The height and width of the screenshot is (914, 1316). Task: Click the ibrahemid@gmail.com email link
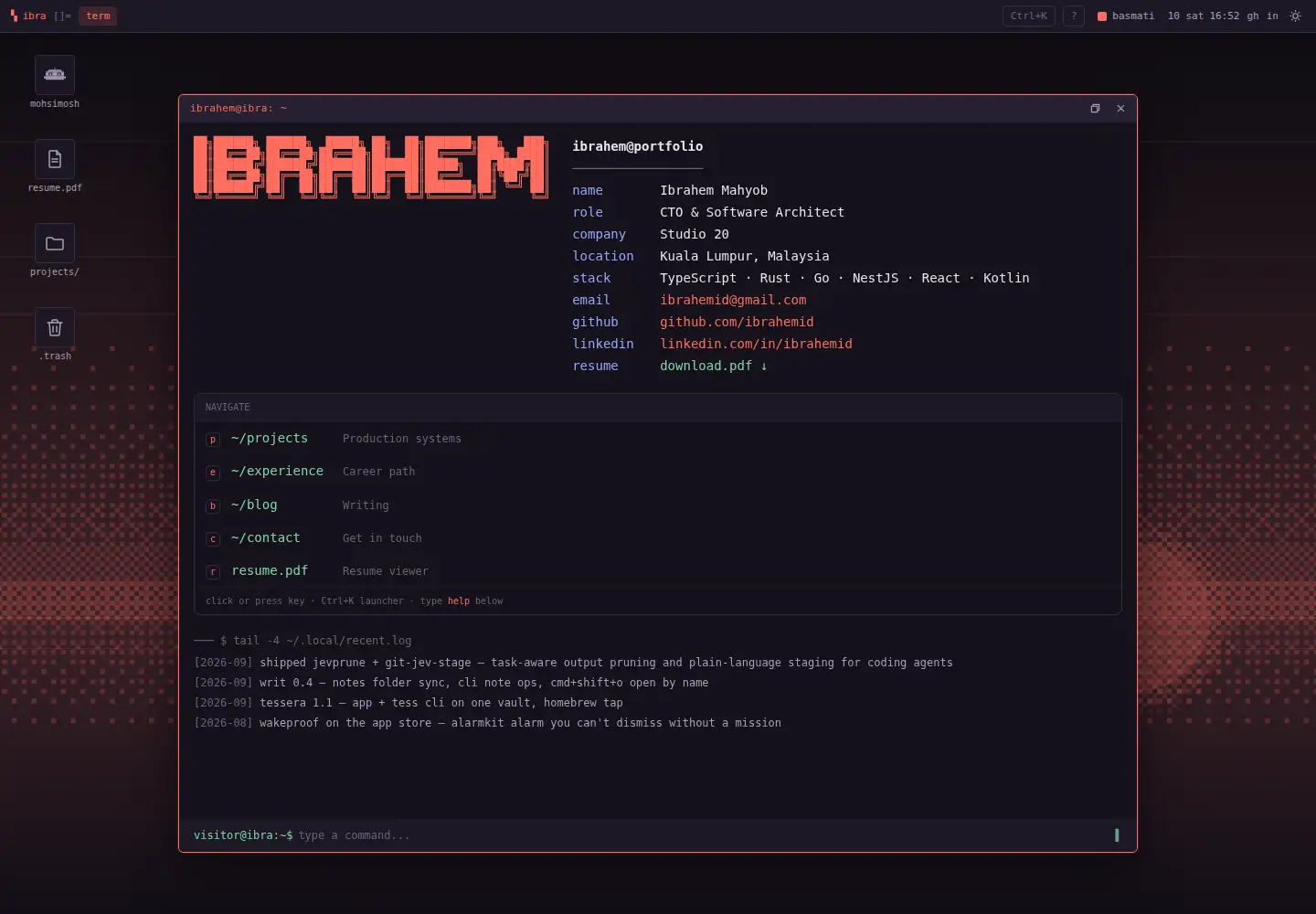coord(733,300)
